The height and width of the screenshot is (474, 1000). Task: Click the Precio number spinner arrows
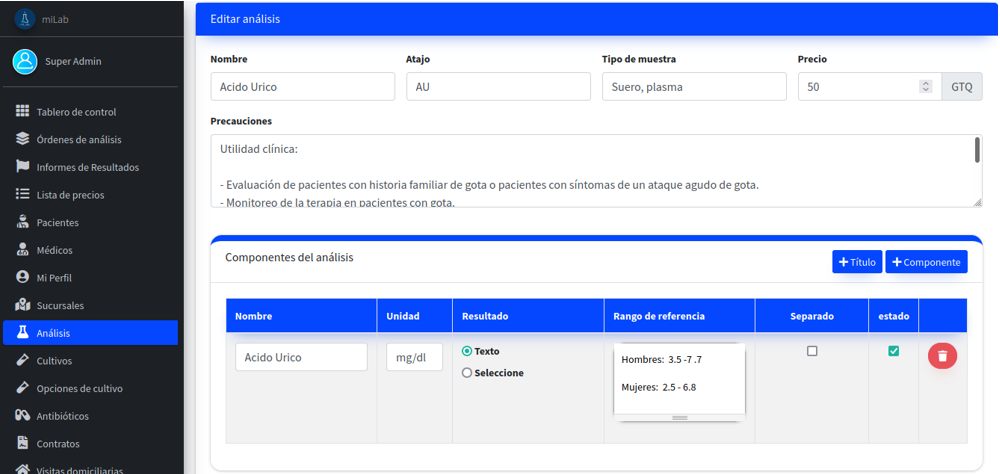[x=925, y=87]
